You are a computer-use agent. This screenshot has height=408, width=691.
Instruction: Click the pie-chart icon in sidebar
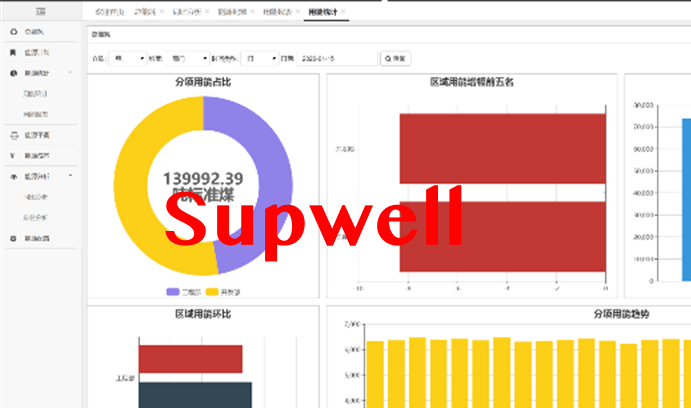pos(13,73)
